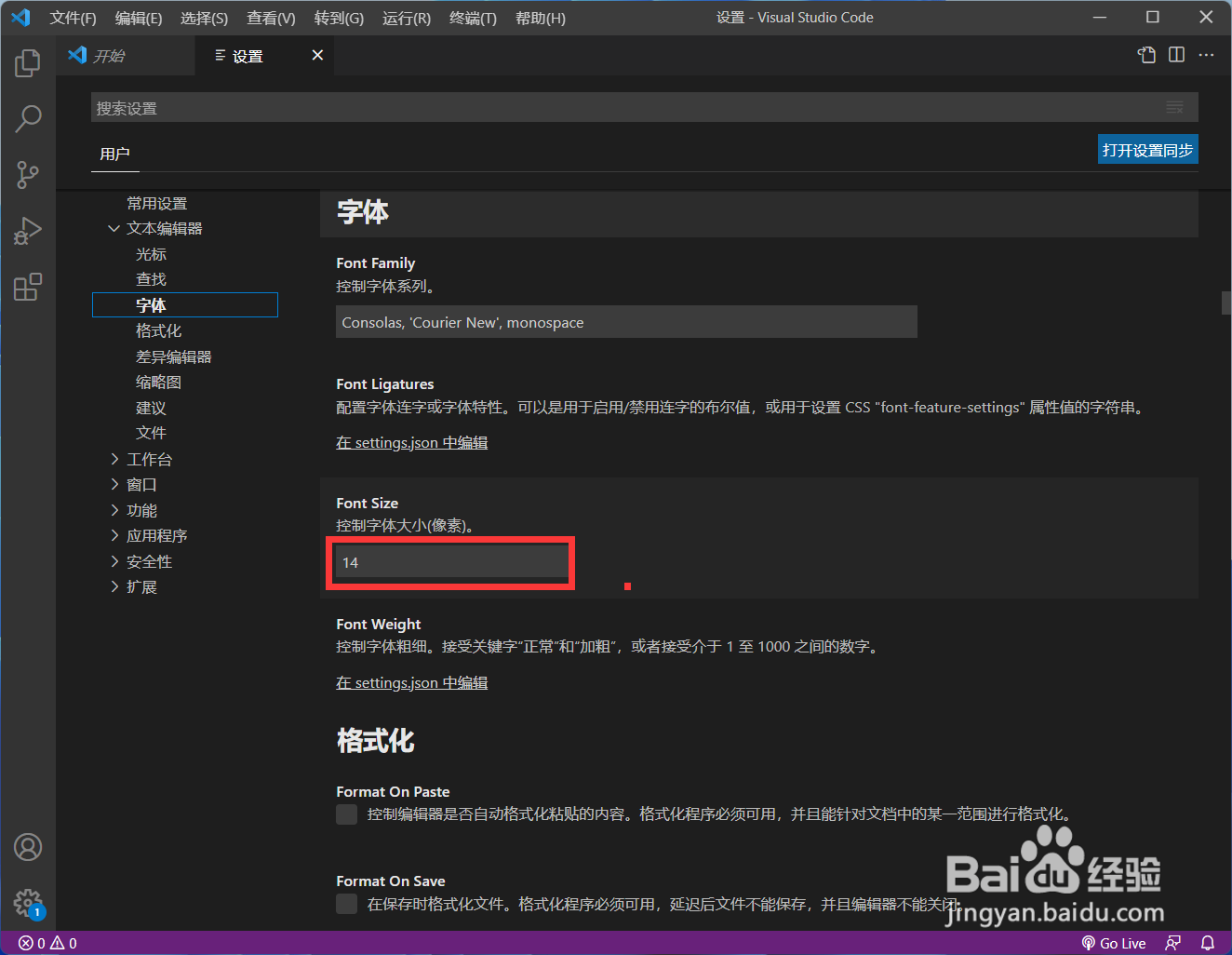Close the 设置 tab

point(317,56)
